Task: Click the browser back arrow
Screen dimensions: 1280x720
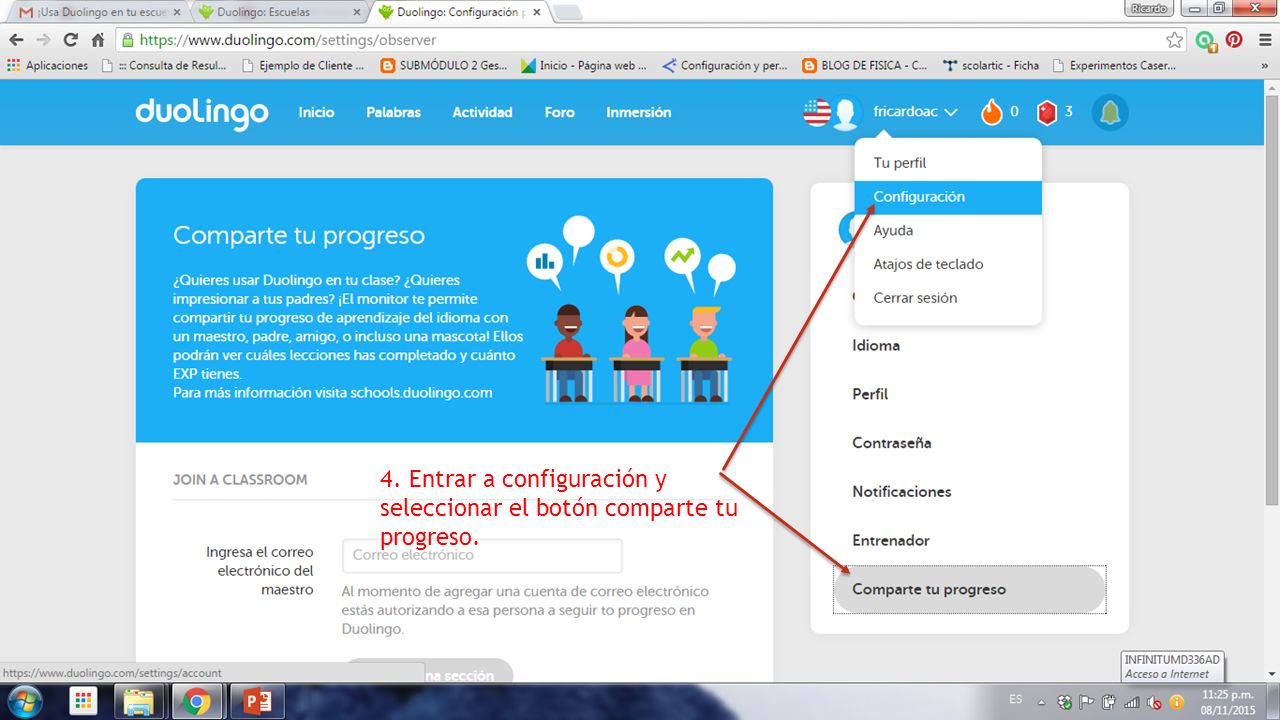Action: click(x=16, y=40)
